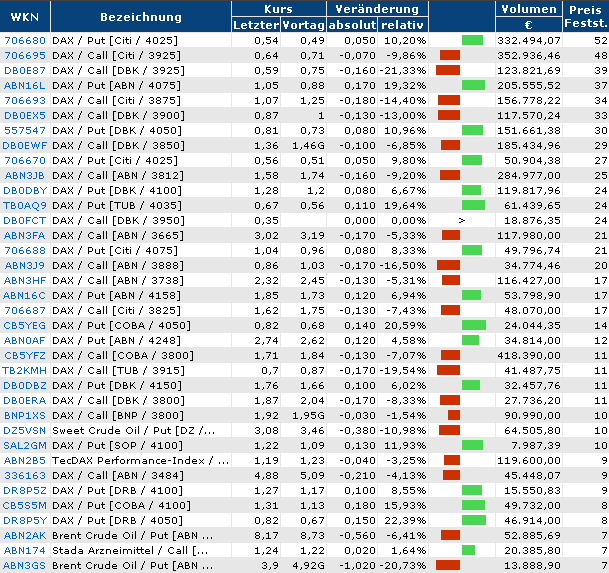Open WKN link DB0E87
The height and width of the screenshot is (573, 609).
[x=25, y=71]
